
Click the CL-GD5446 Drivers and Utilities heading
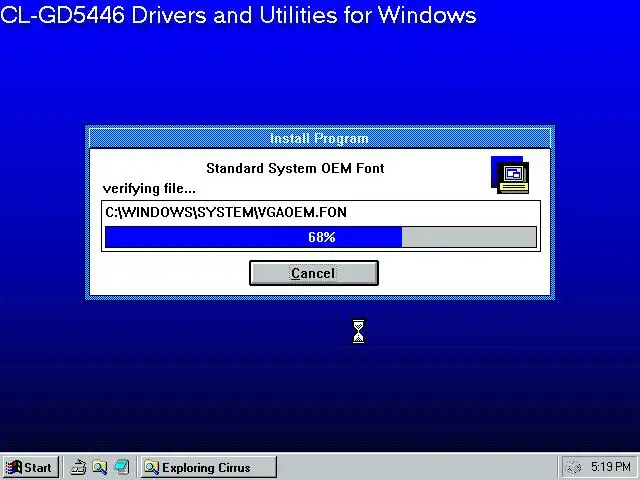point(238,15)
